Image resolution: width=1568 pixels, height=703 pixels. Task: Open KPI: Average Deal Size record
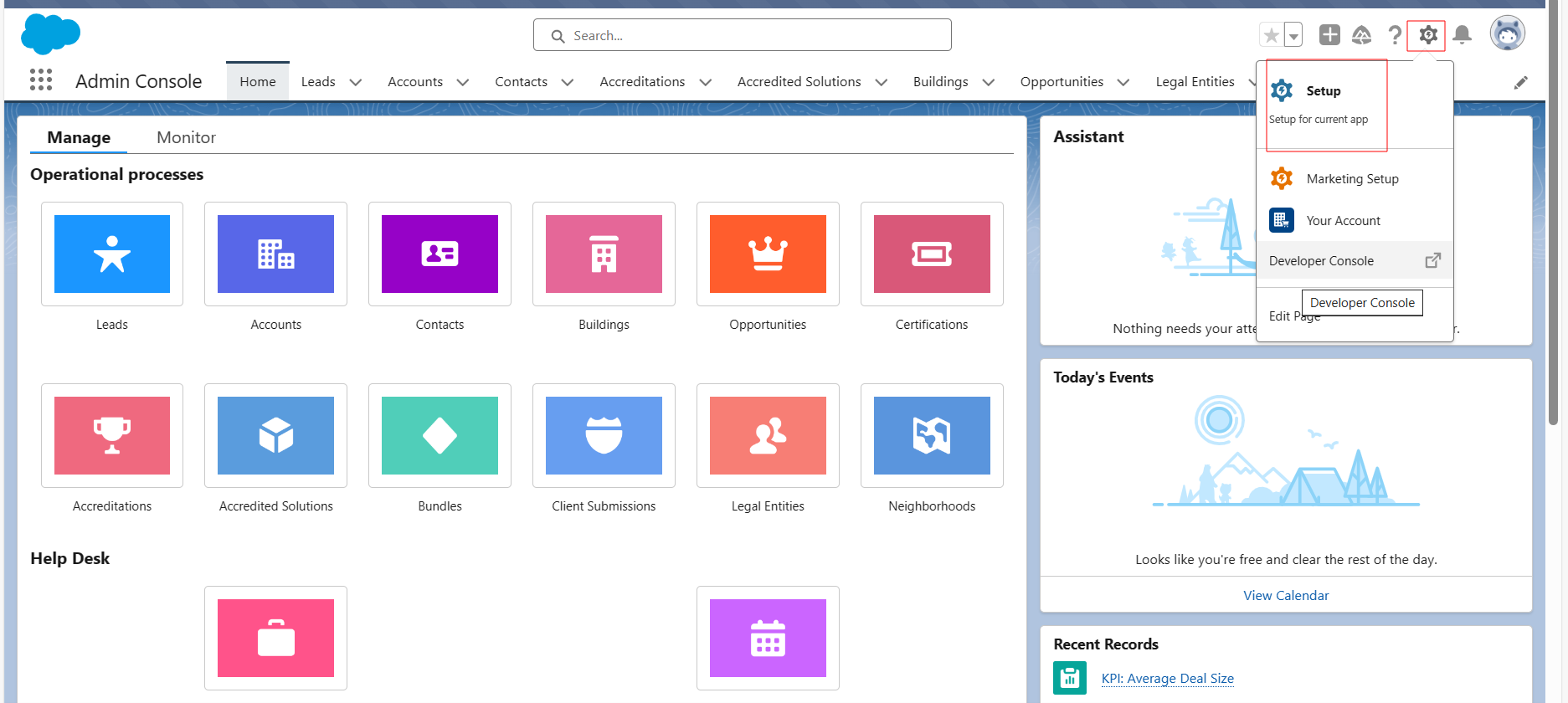tap(1167, 679)
